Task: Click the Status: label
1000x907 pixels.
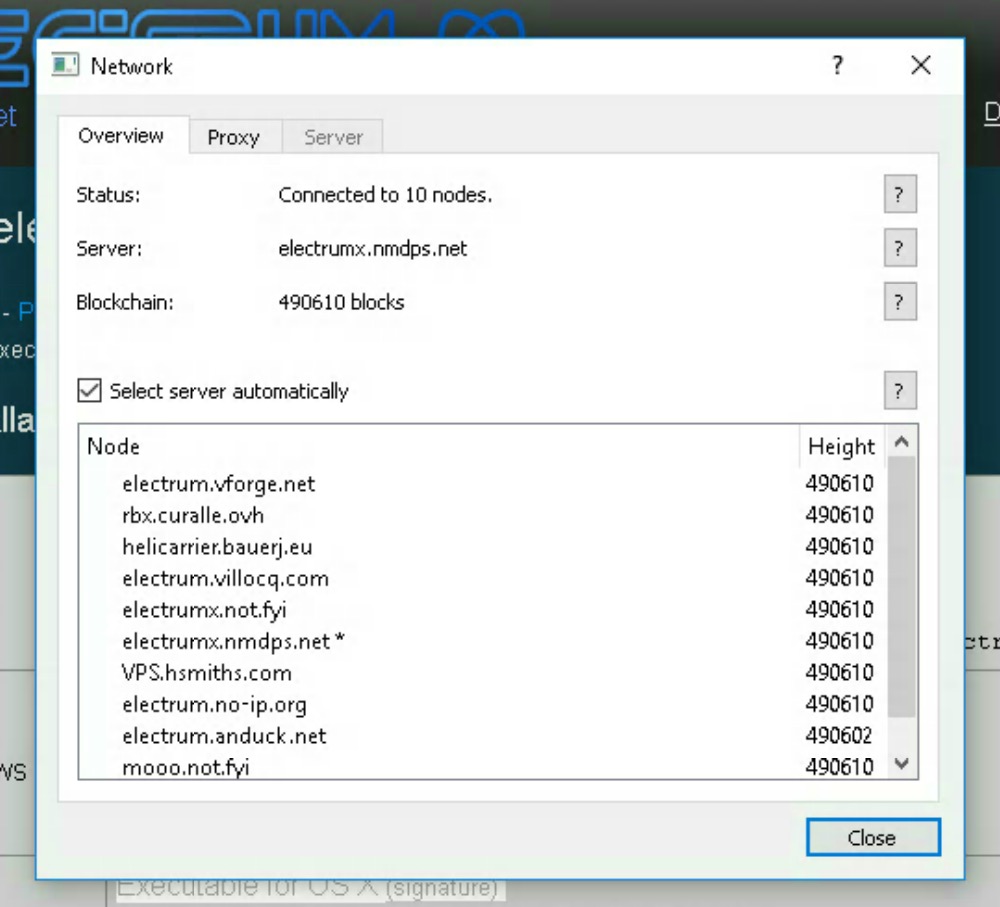Action: tap(108, 195)
